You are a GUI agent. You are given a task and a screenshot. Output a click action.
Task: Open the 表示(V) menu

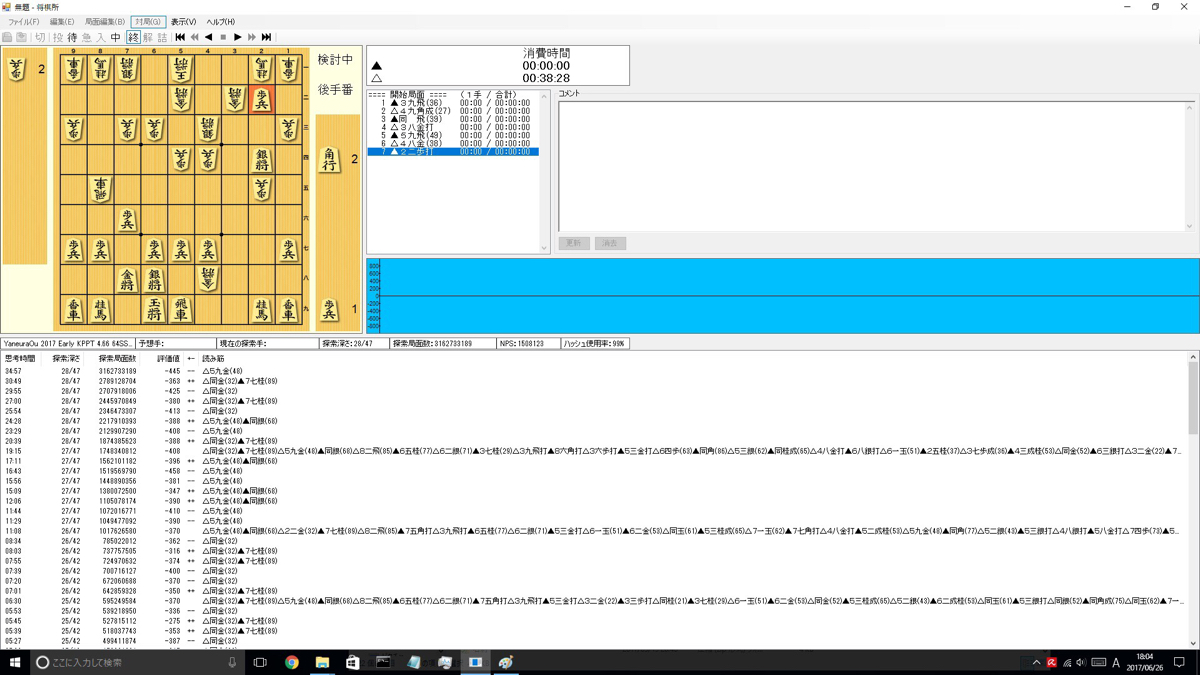tap(183, 21)
